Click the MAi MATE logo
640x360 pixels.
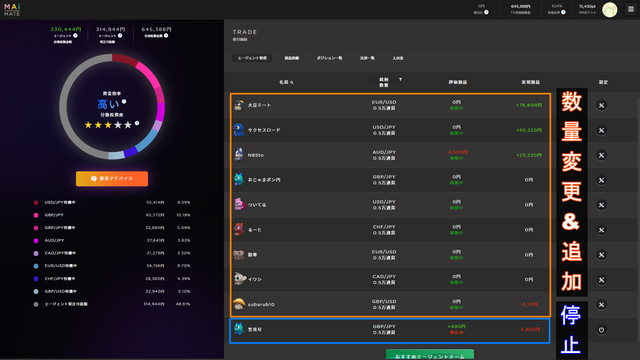tap(12, 10)
